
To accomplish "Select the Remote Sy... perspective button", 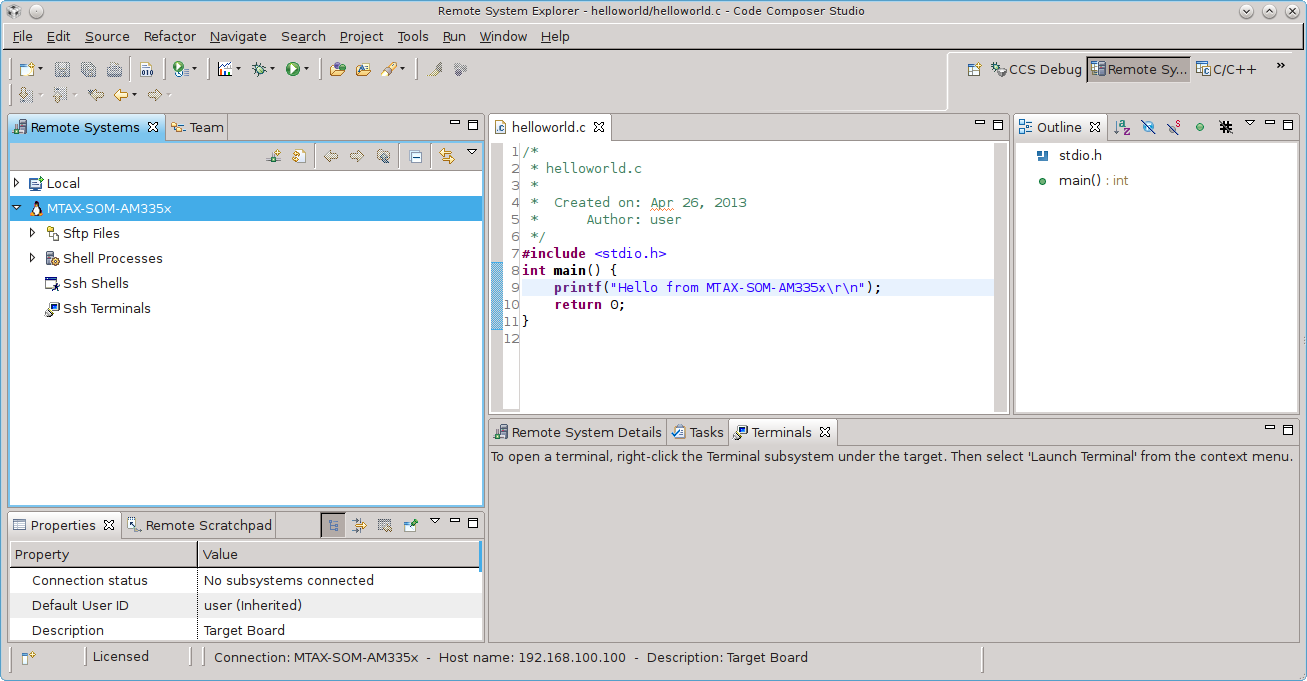I will pos(1138,69).
